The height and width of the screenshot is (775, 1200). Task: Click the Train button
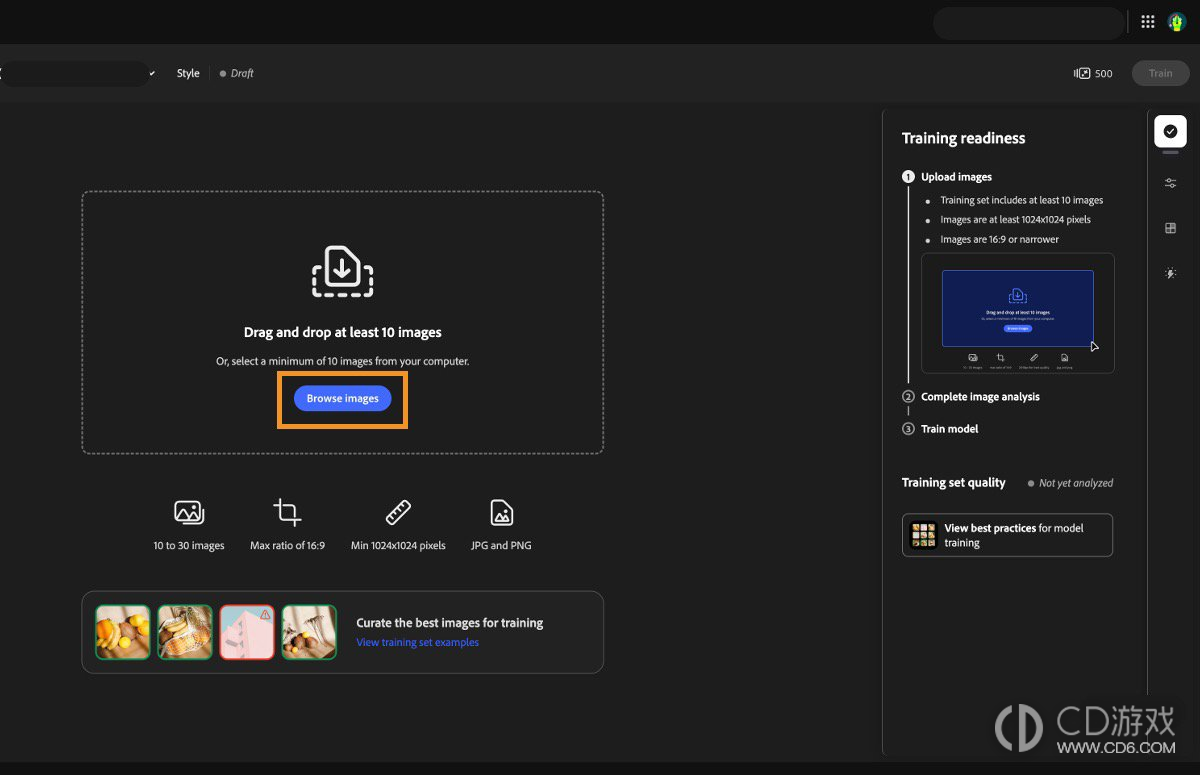1160,73
